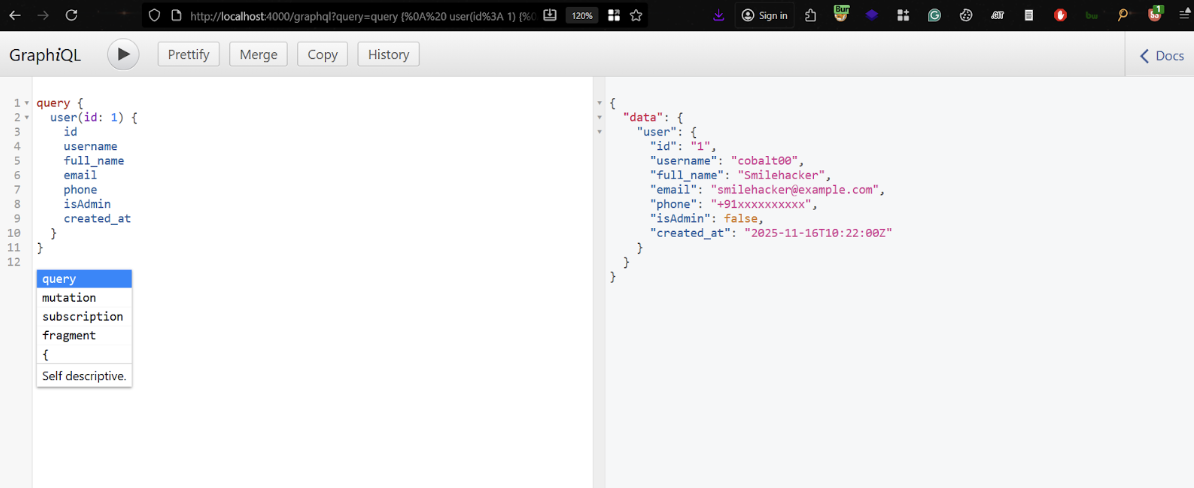1194x488 pixels.
Task: Collapse the "user" object in the result pane
Action: pyautogui.click(x=599, y=132)
